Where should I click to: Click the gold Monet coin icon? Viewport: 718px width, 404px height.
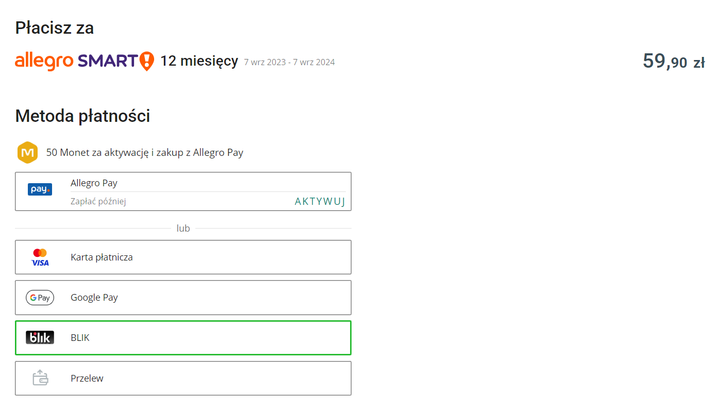pyautogui.click(x=27, y=153)
